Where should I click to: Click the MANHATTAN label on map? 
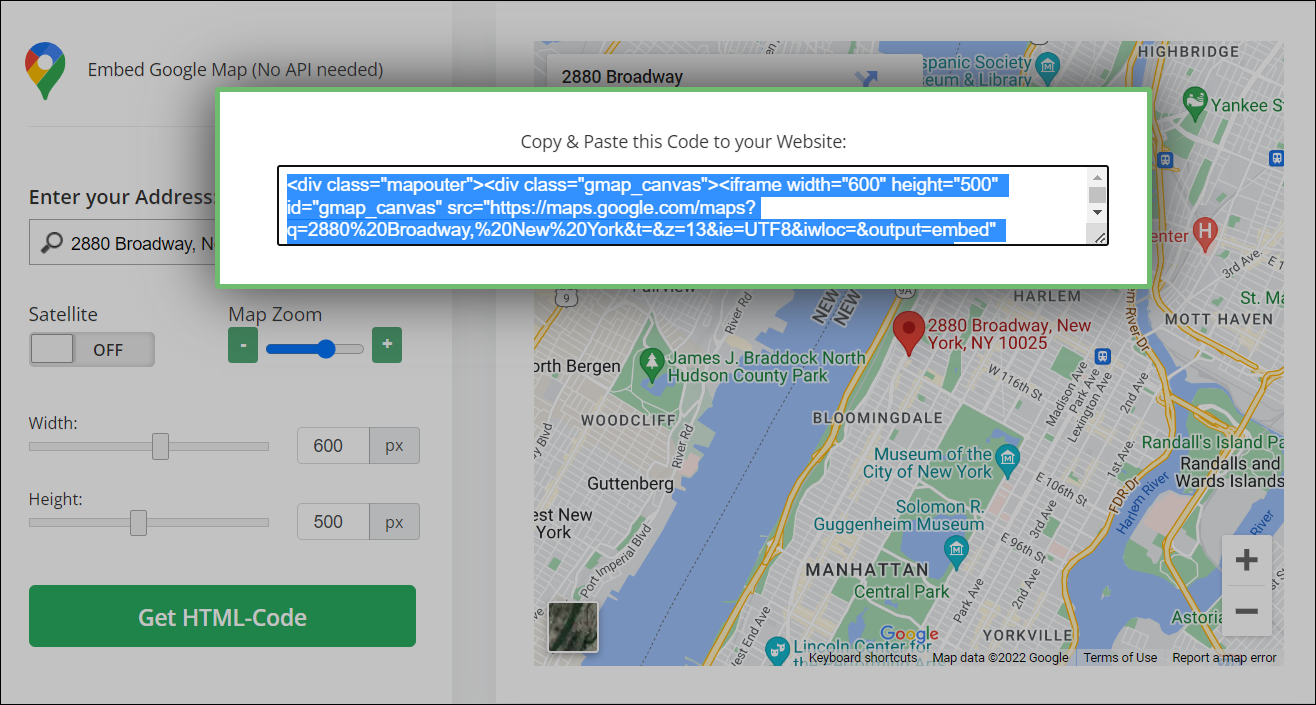[x=868, y=569]
